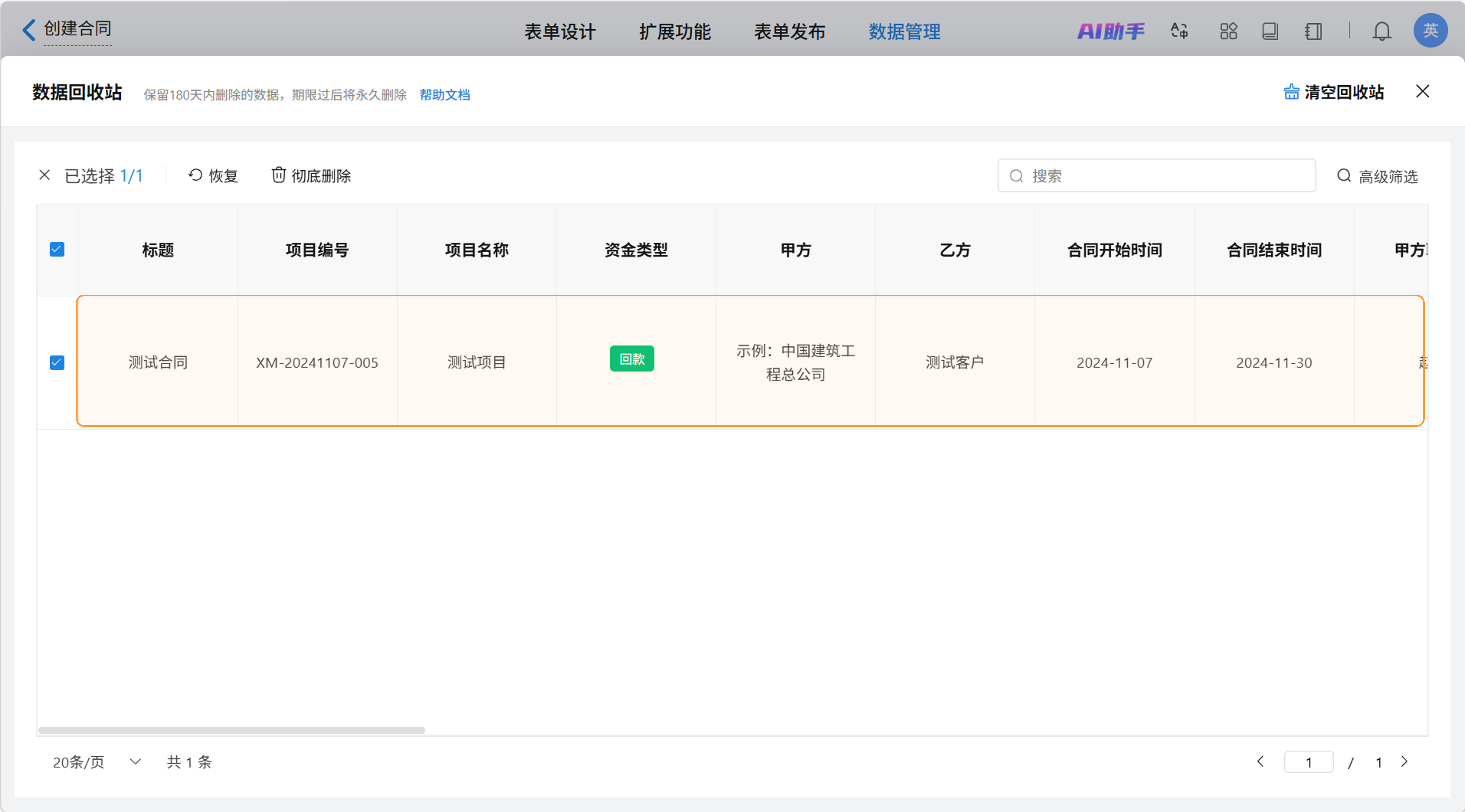
Task: Click the back arrow next to 创建合同
Action: coord(28,30)
